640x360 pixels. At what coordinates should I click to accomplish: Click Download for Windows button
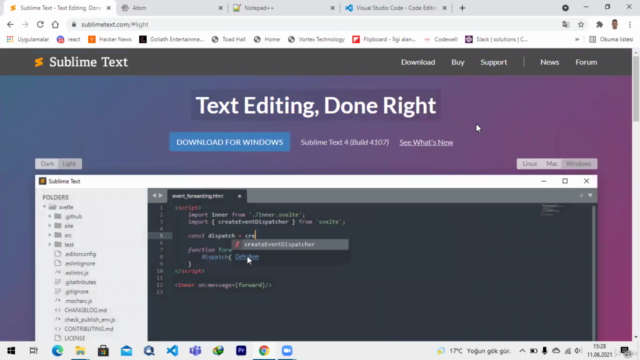point(230,142)
